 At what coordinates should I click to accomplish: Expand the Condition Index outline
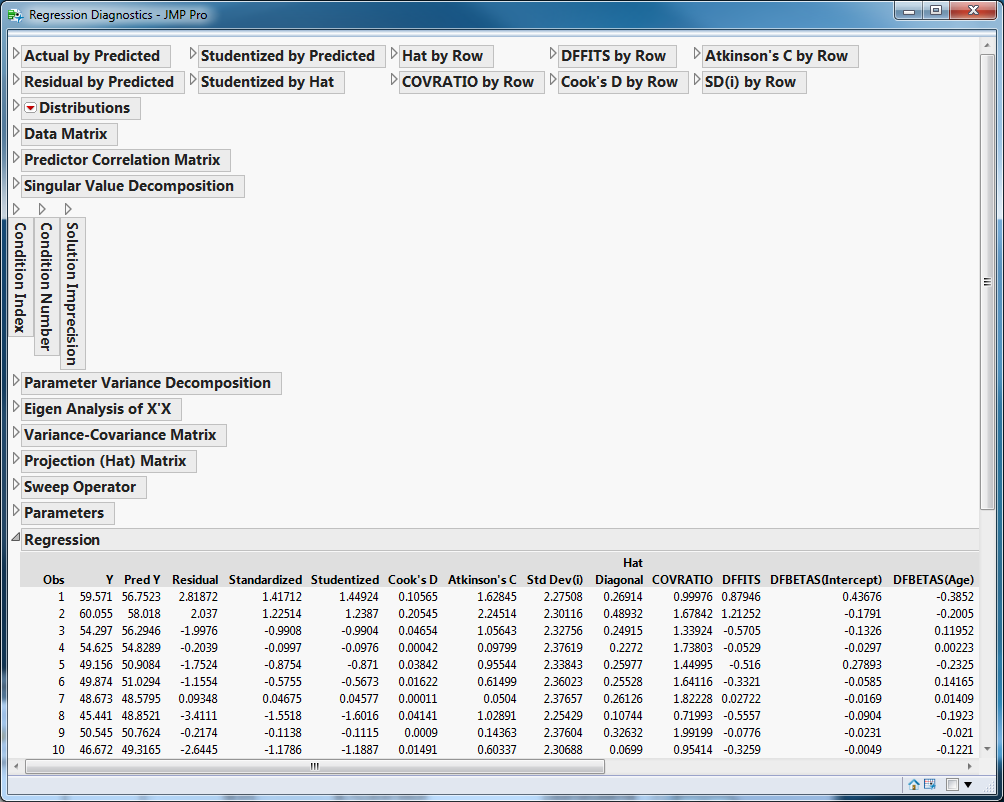(16, 208)
